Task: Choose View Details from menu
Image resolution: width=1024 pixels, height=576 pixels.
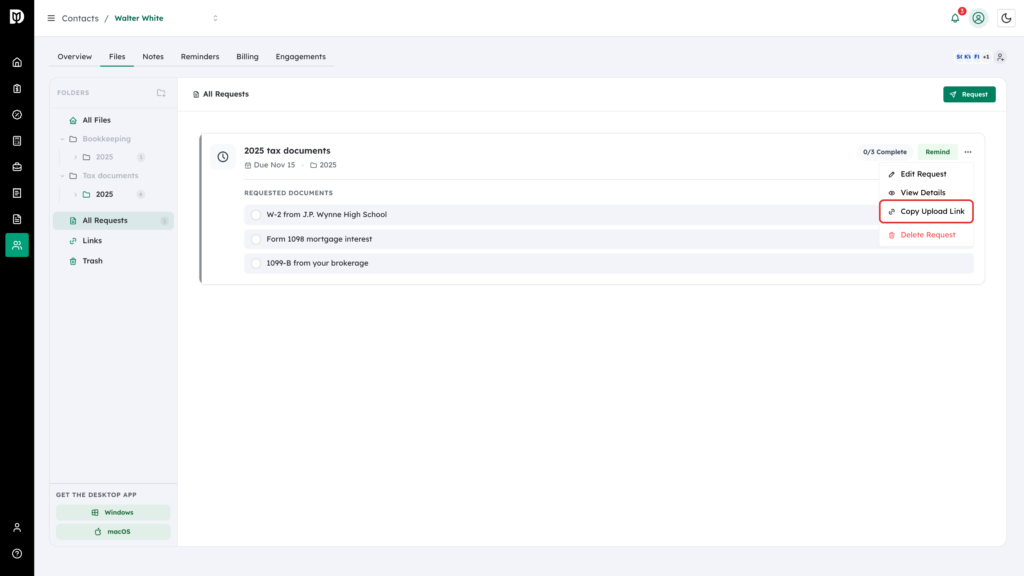Action: [x=926, y=193]
